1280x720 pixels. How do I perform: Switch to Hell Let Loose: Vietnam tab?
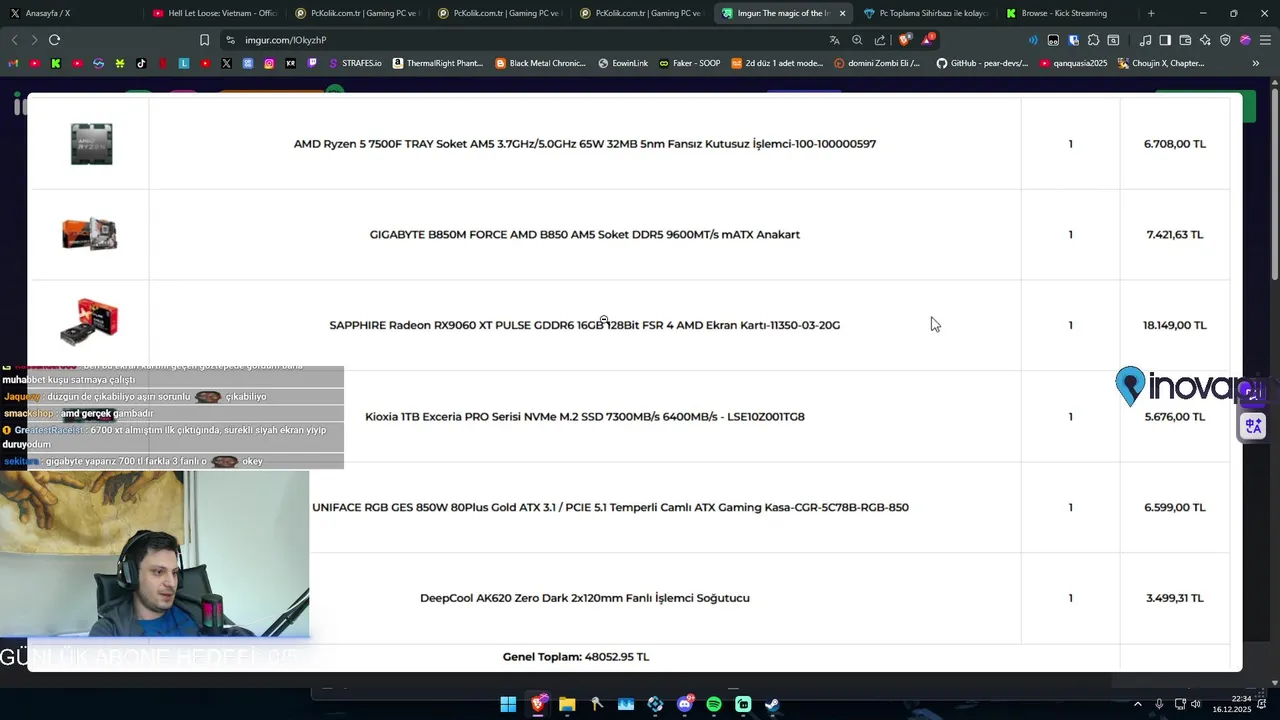[x=213, y=13]
